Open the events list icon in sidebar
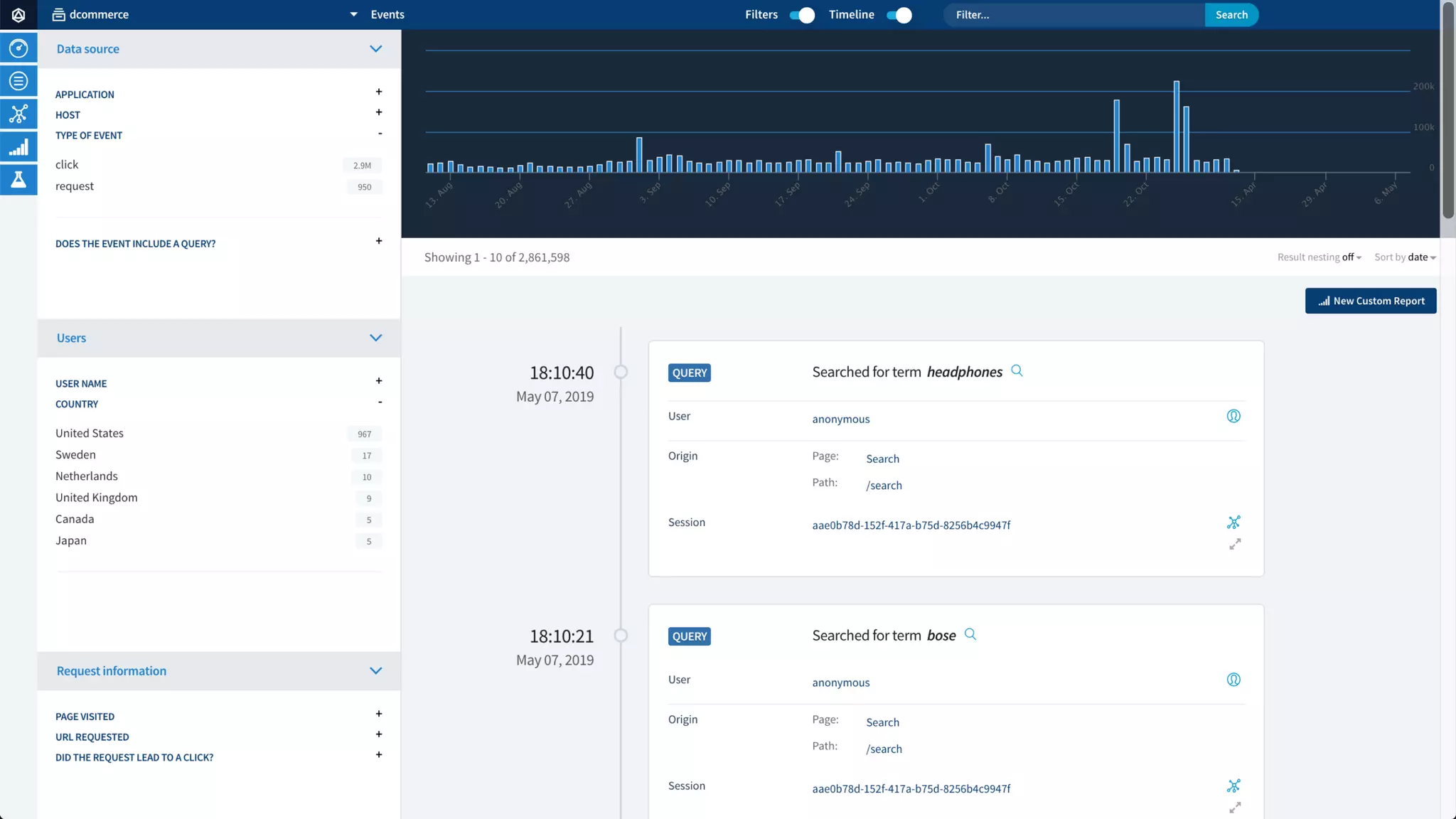The height and width of the screenshot is (819, 1456). coord(18,81)
